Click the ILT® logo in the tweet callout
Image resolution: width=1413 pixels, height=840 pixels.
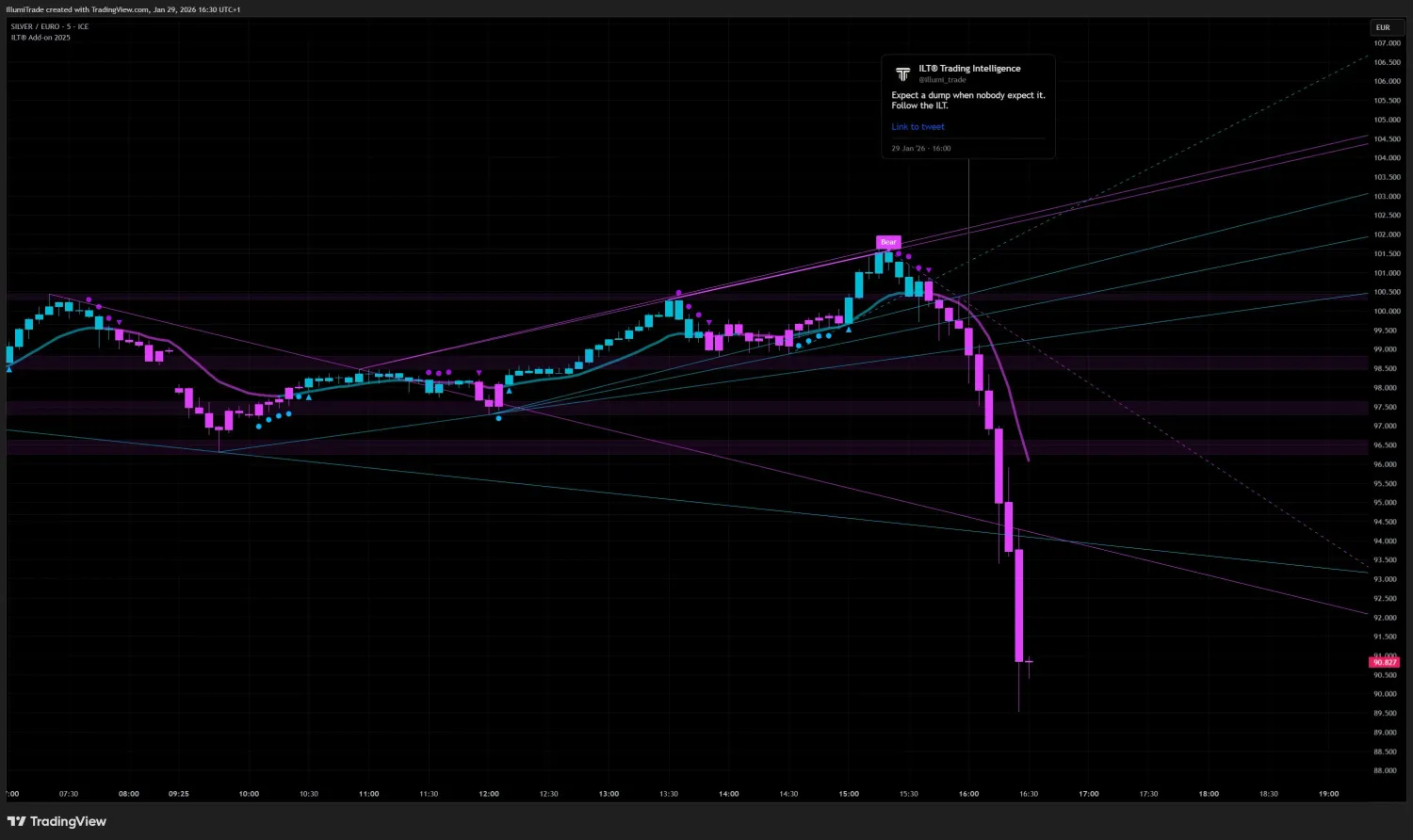(x=902, y=74)
